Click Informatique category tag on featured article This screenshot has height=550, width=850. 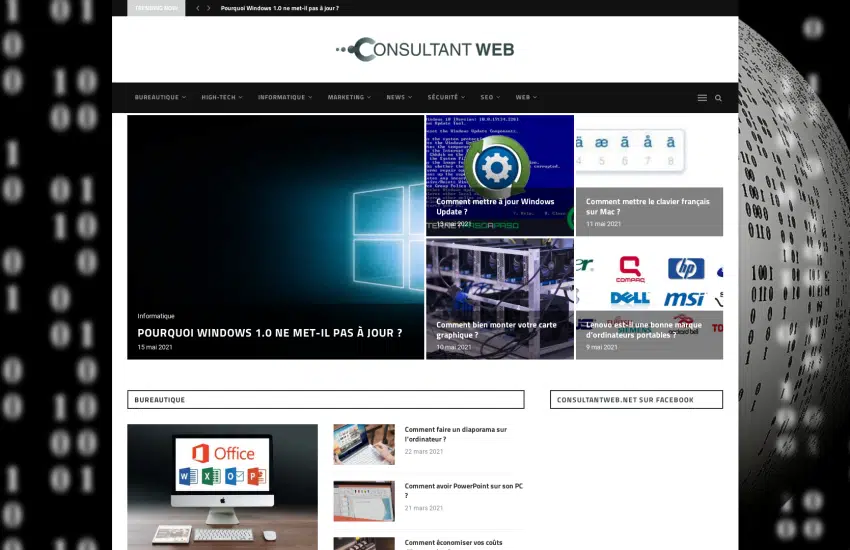156,316
